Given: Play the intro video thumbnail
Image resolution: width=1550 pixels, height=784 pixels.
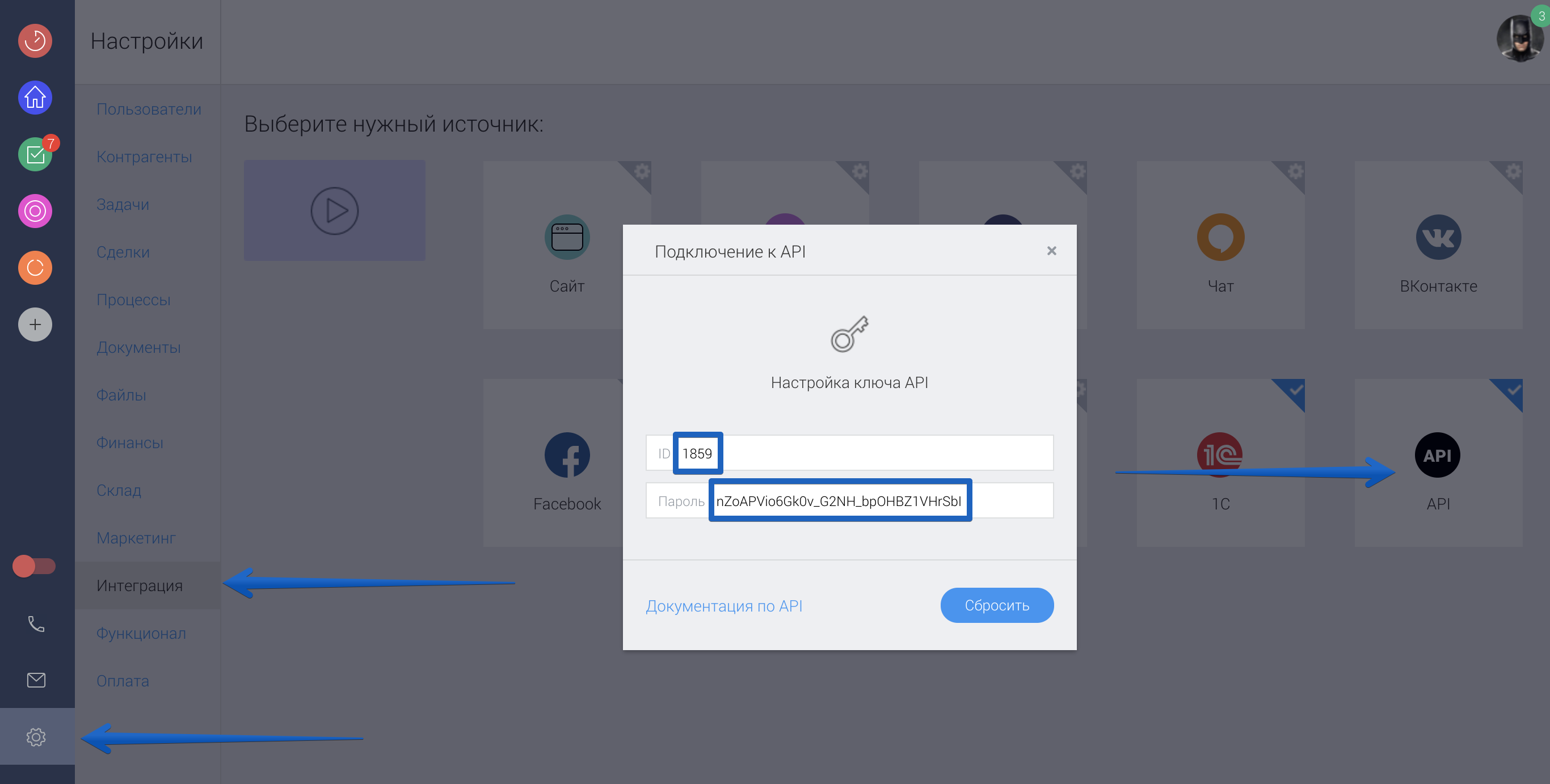Looking at the screenshot, I should tap(335, 210).
